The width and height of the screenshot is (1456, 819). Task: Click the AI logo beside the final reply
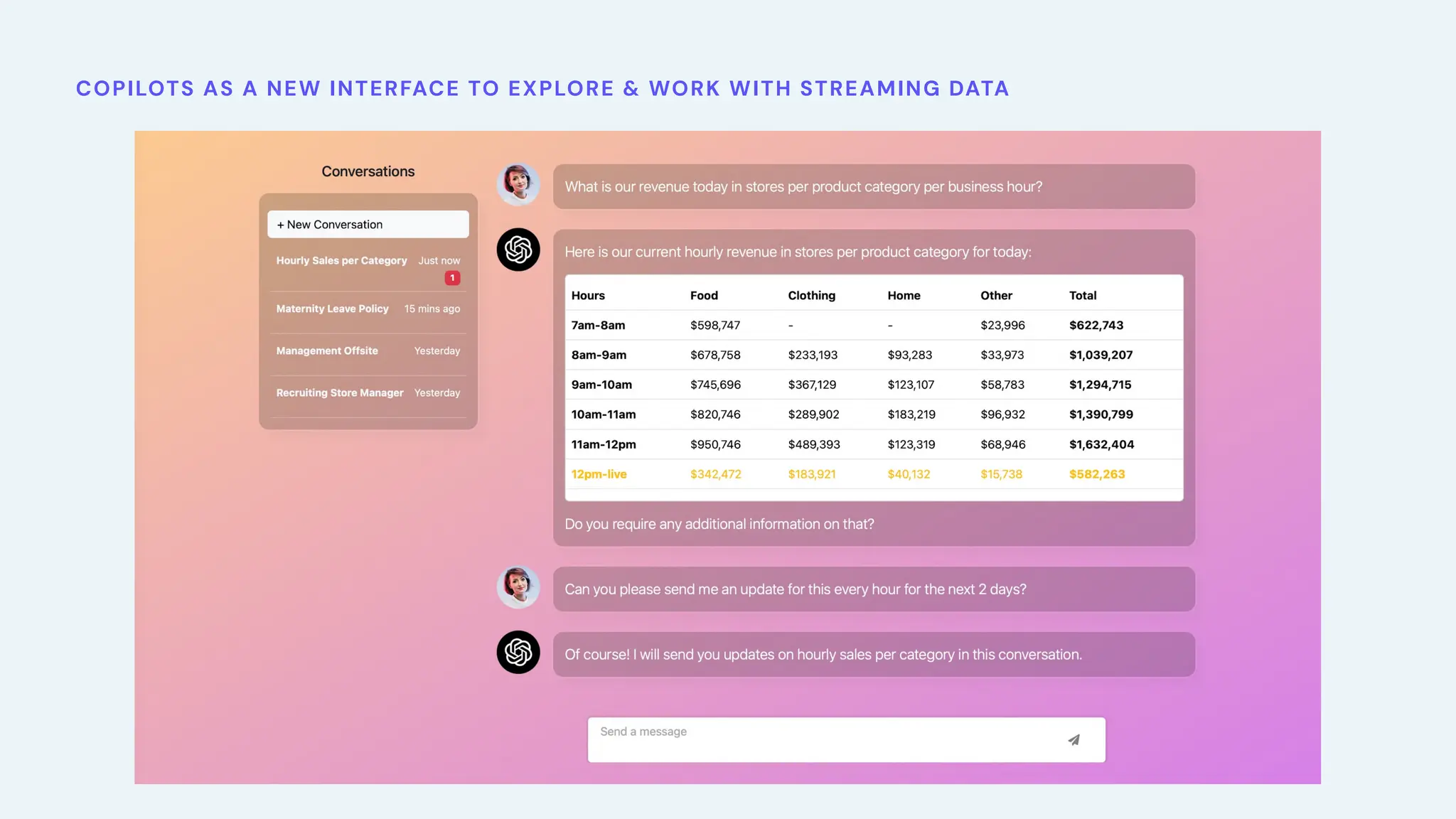click(518, 653)
